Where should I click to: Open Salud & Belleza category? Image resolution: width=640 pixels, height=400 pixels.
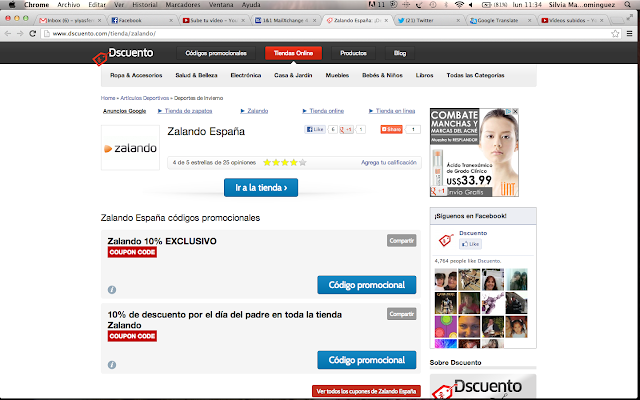[x=196, y=75]
